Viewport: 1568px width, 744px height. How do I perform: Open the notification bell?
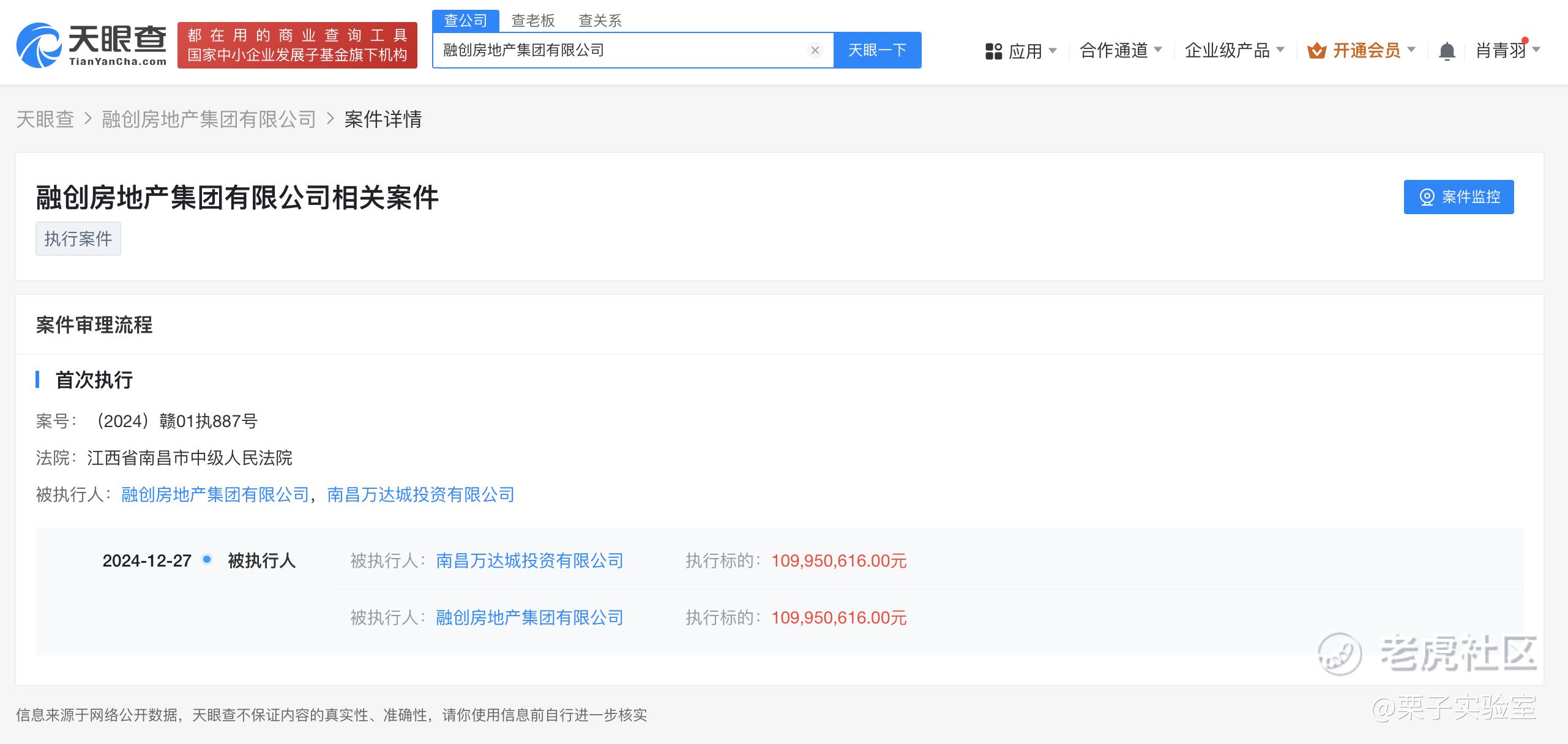pos(1447,51)
